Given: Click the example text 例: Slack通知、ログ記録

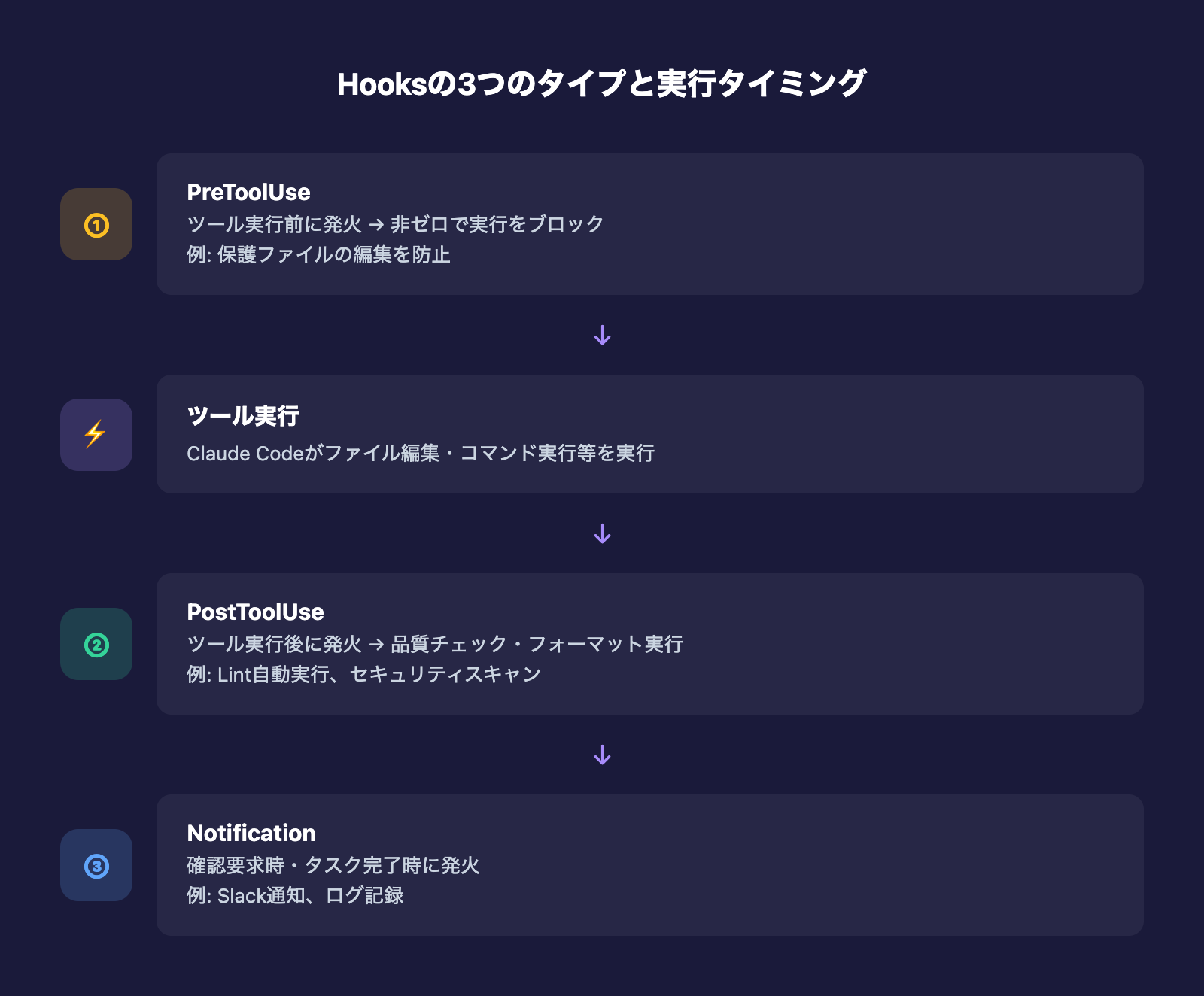Looking at the screenshot, I should coord(295,896).
